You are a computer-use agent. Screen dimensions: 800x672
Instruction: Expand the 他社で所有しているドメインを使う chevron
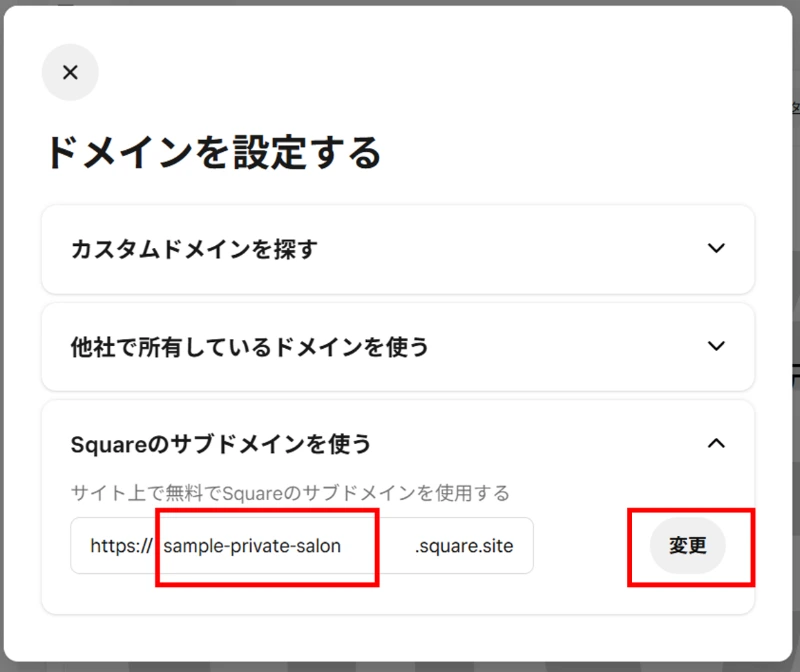pos(715,346)
